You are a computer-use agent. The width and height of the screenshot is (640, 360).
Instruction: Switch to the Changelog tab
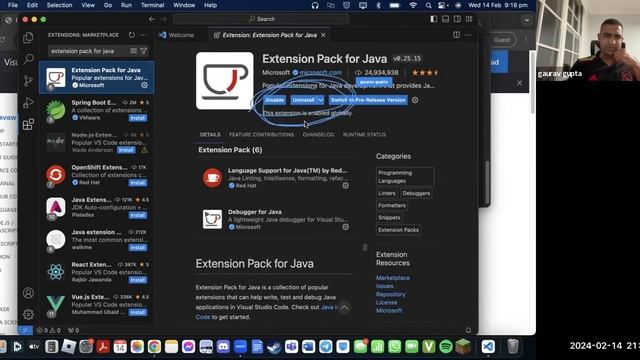click(318, 135)
